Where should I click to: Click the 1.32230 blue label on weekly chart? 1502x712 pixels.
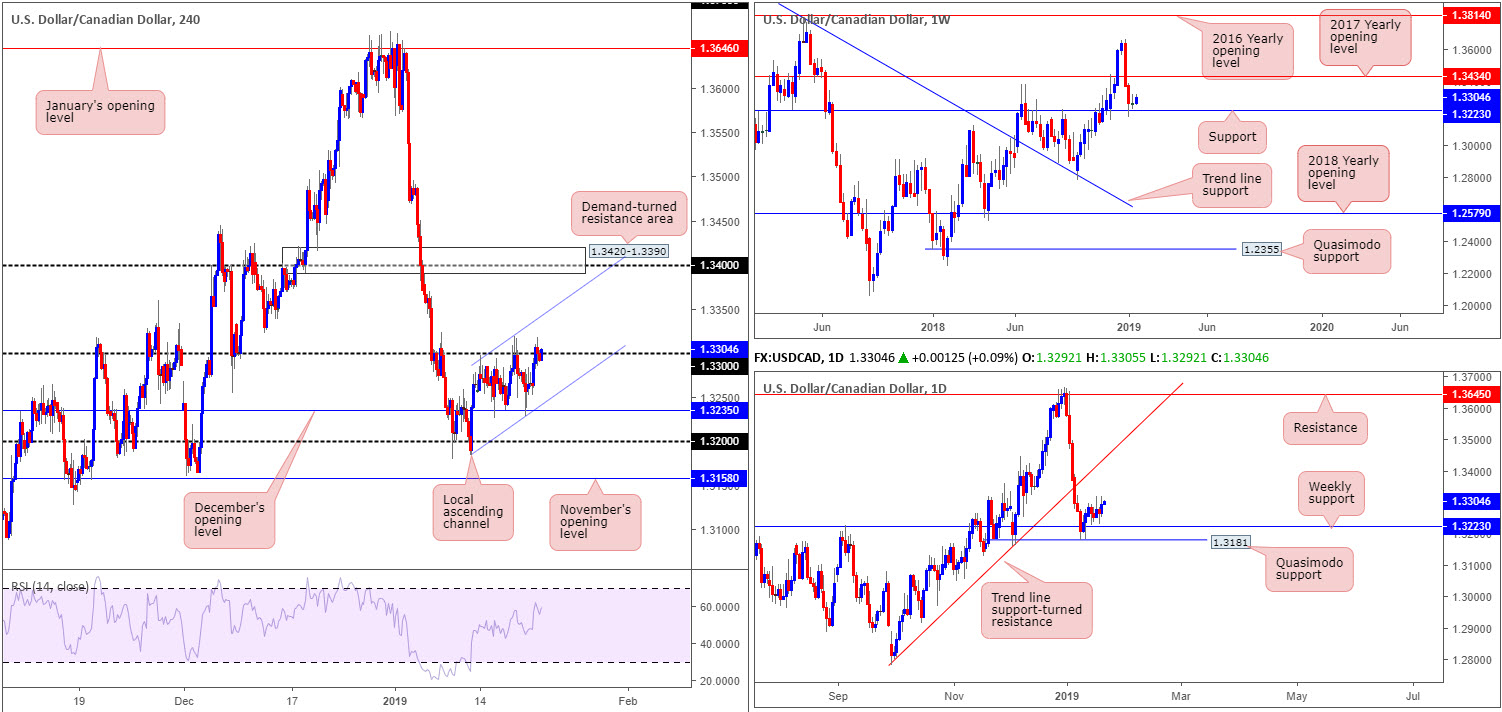tap(1471, 112)
